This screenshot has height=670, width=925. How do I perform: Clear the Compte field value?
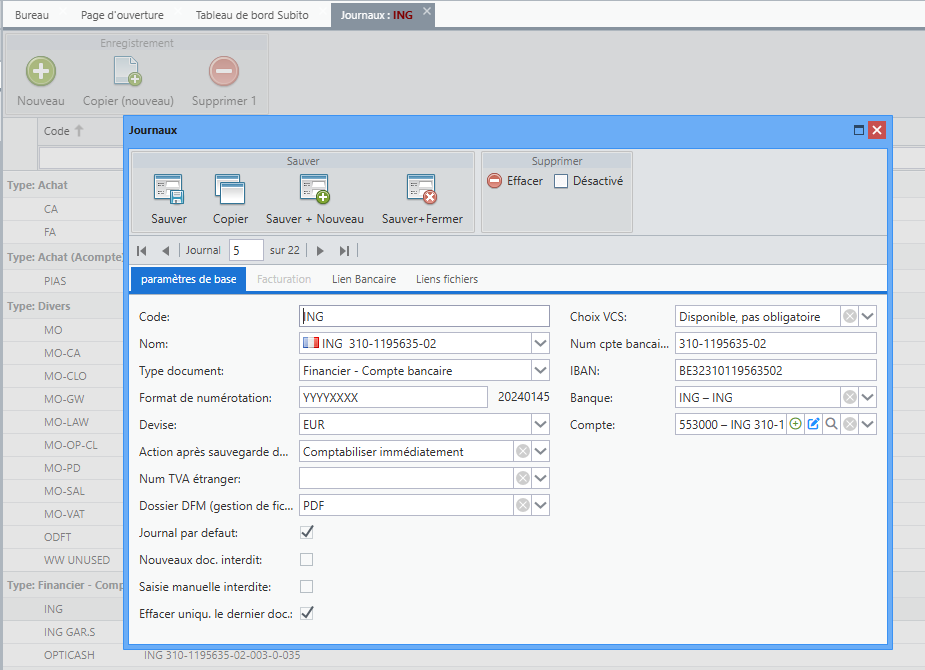click(849, 424)
